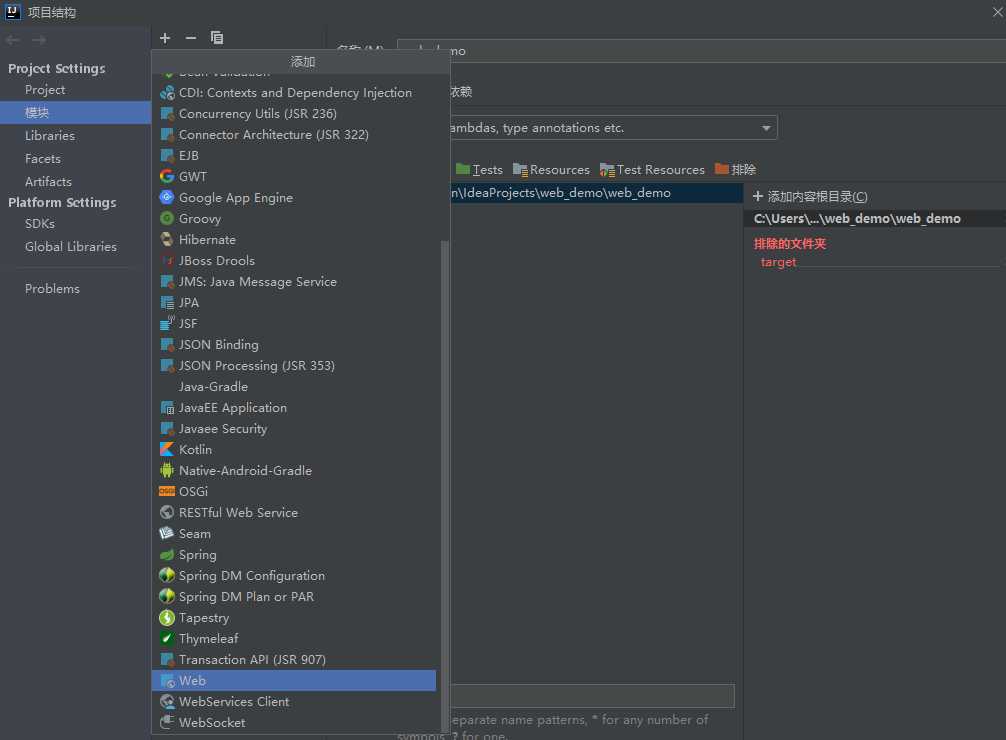Screen dimensions: 1006x740
Task: Click the add menu's vertical scrollbar
Action: (x=445, y=486)
